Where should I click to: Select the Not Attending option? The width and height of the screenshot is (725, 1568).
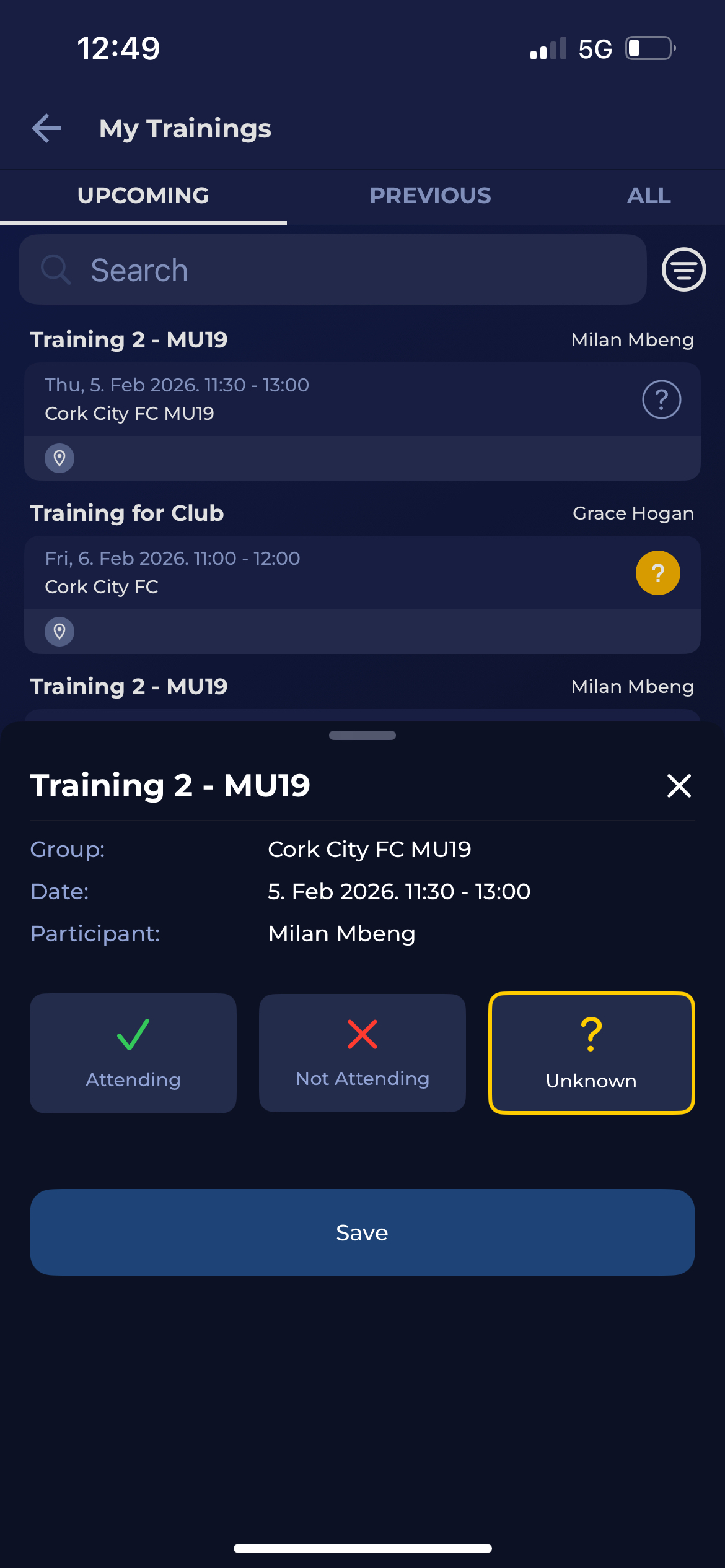(x=362, y=1053)
